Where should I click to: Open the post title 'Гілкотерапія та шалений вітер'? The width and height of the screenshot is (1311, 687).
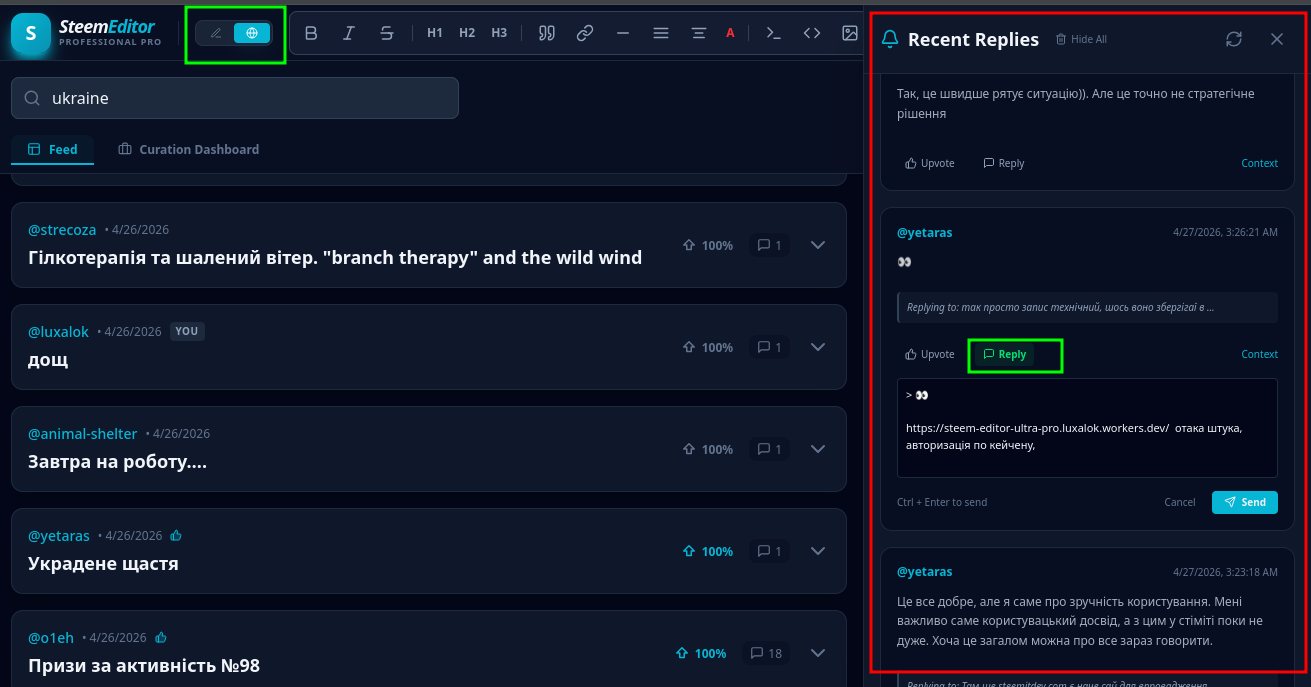(335, 257)
